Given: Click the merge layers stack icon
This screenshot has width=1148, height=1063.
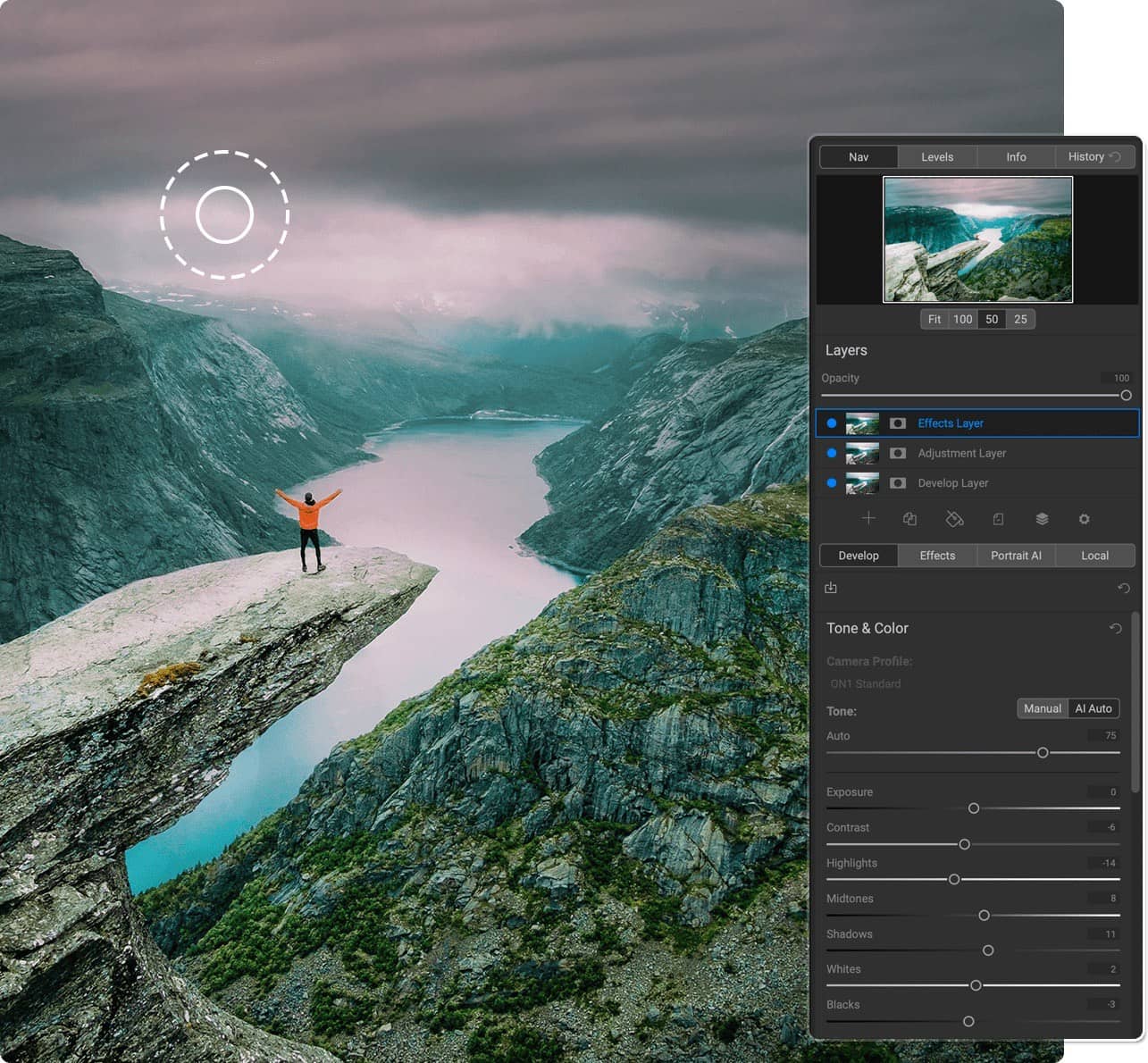Looking at the screenshot, I should [x=1042, y=518].
